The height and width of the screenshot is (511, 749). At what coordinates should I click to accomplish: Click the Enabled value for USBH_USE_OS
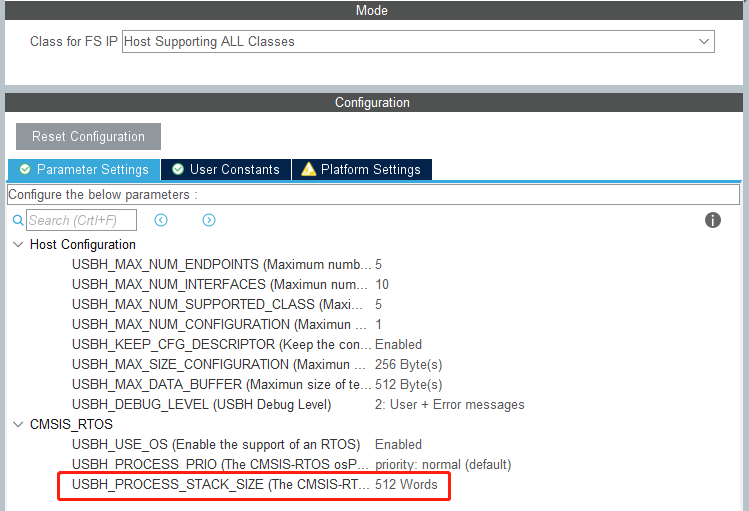[x=398, y=445]
